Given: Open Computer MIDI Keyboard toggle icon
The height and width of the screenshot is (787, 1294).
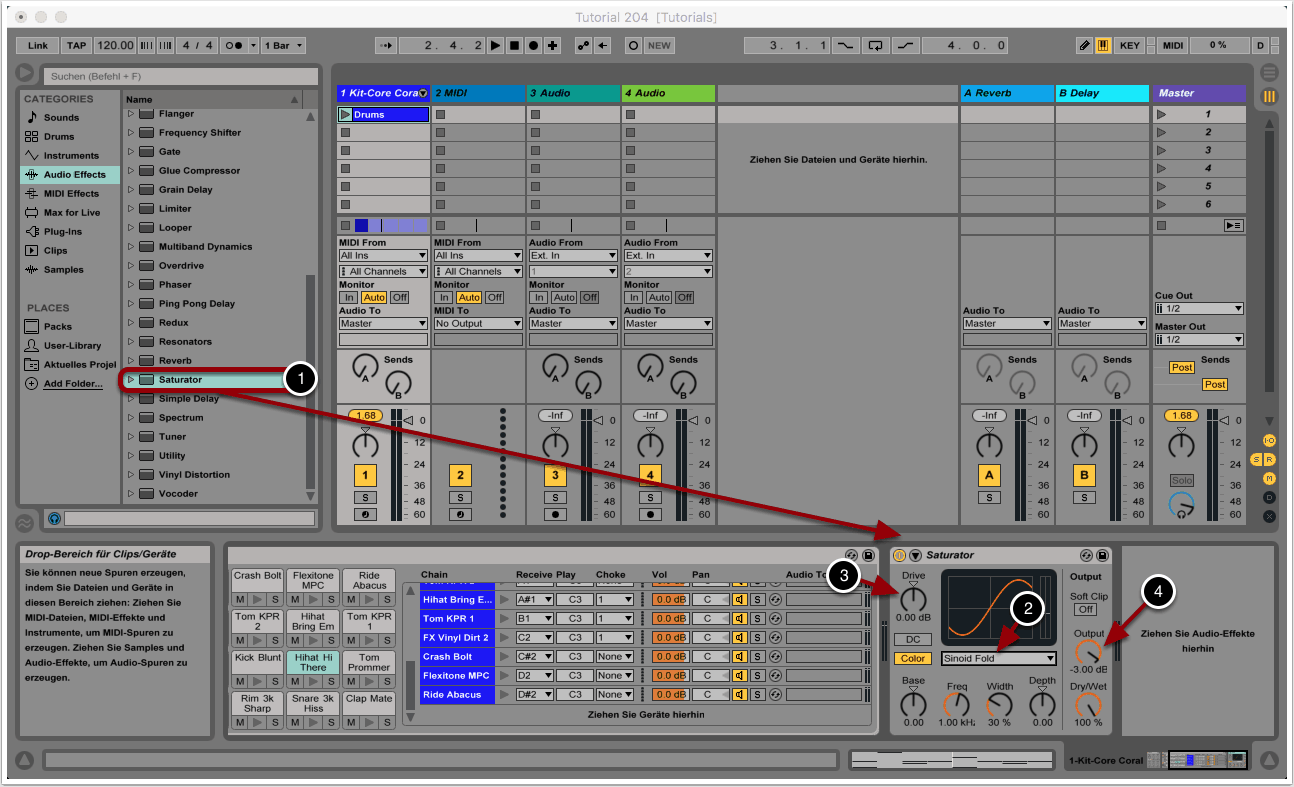Looking at the screenshot, I should point(1103,45).
